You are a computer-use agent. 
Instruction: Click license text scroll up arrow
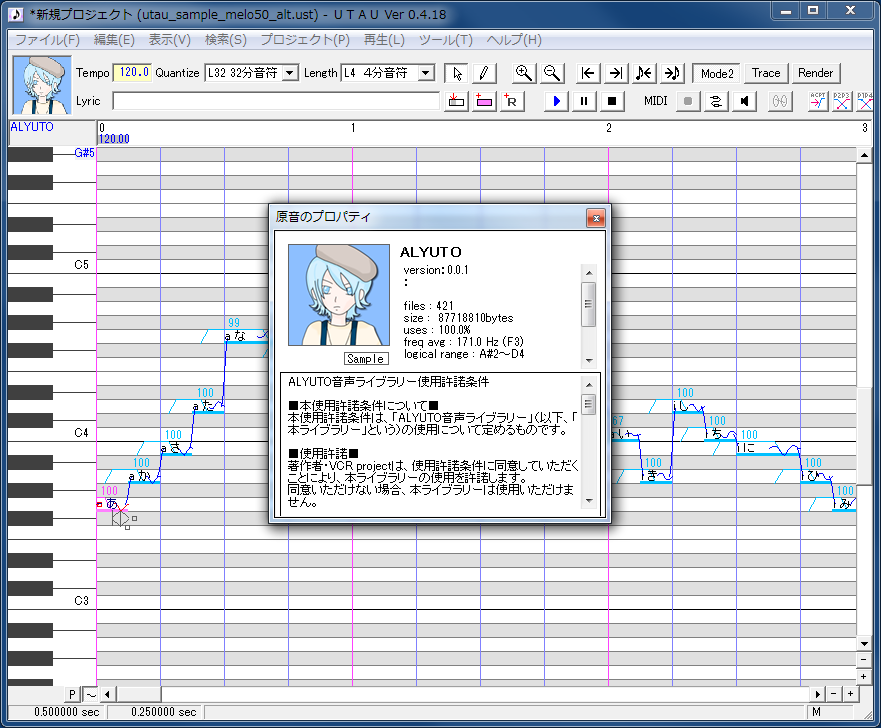click(x=589, y=385)
